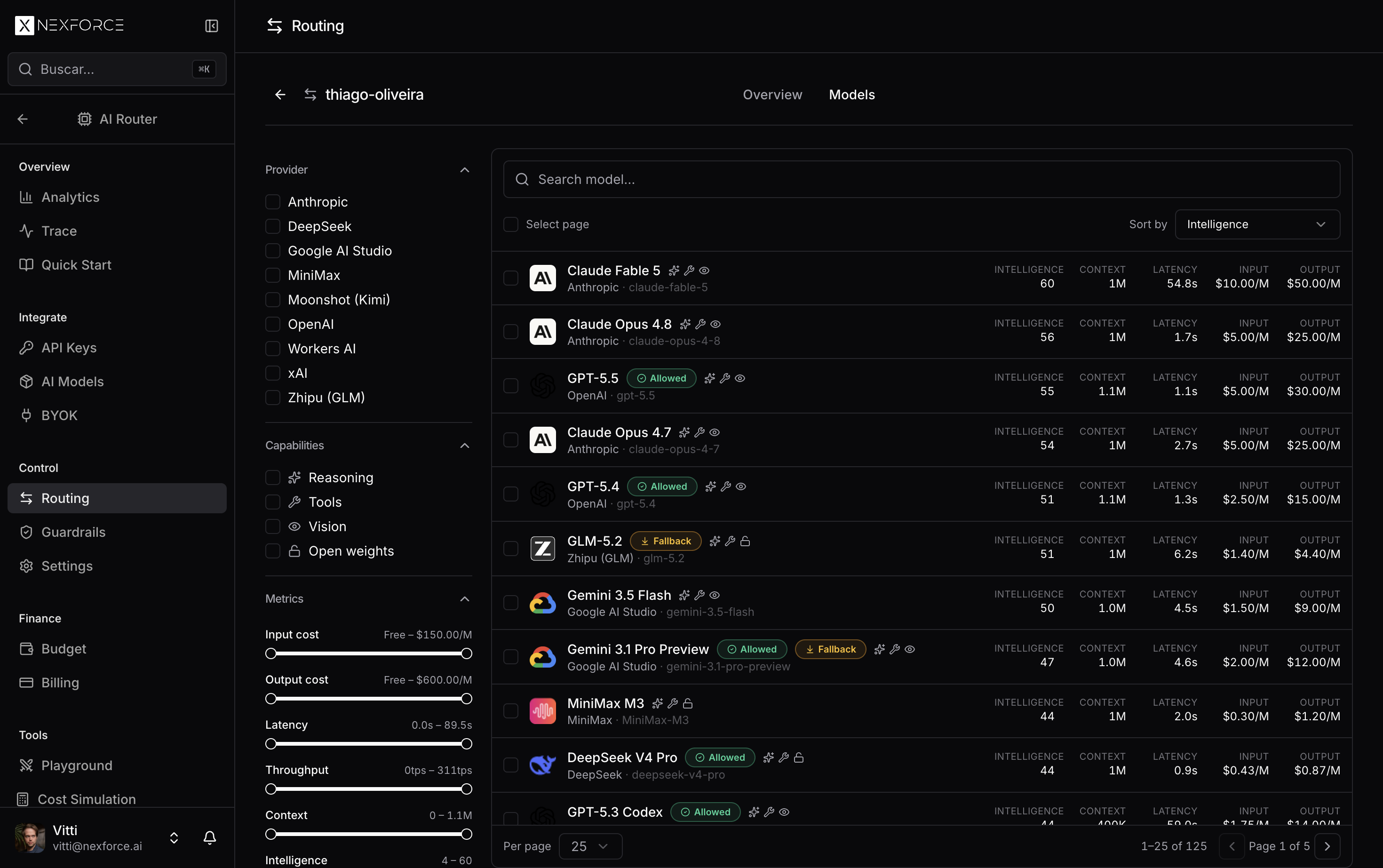This screenshot has width=1383, height=868.
Task: Collapse the sidebar panel icon
Action: coord(211,26)
